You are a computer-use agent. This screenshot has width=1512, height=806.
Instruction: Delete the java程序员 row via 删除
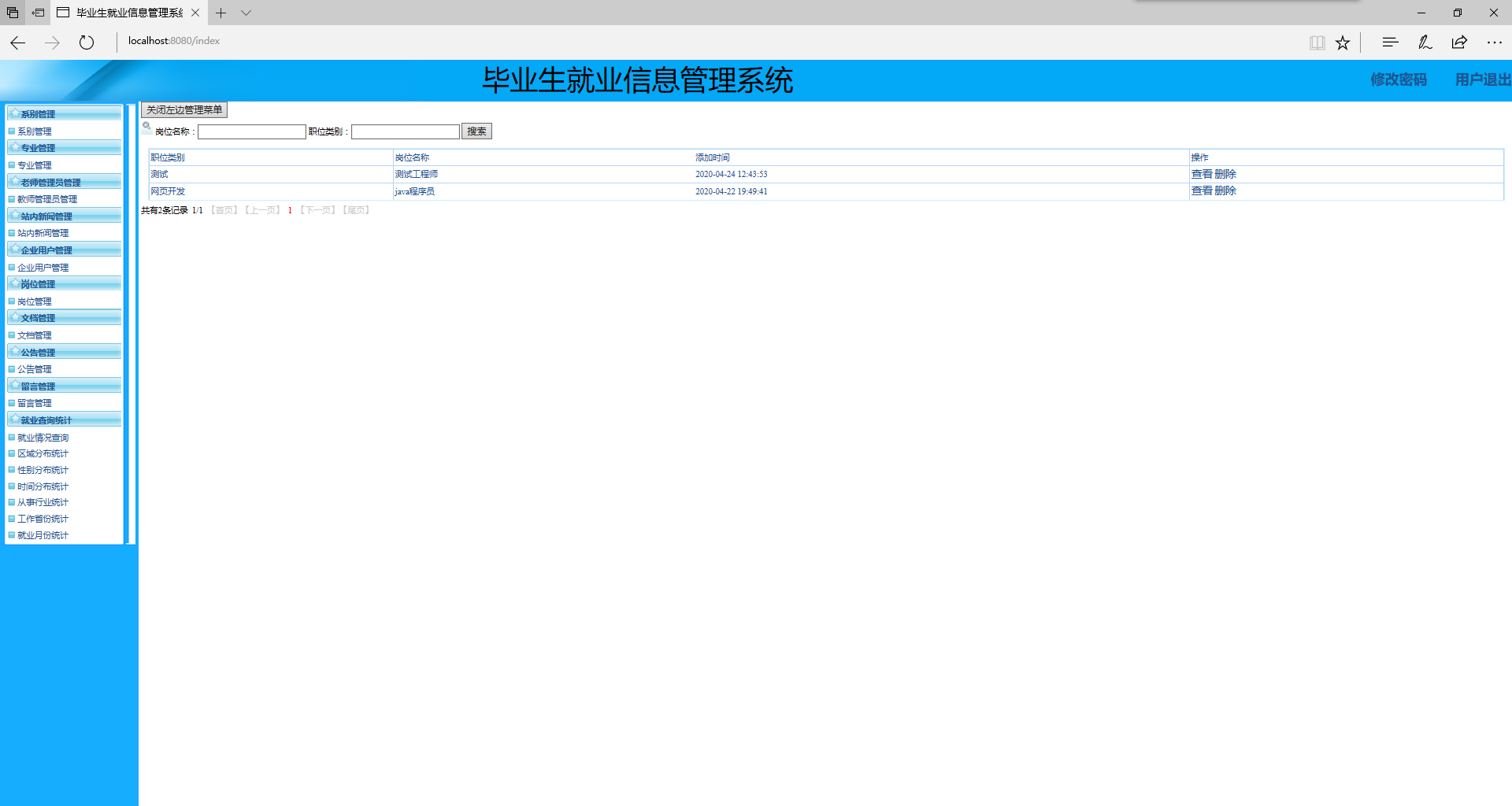click(x=1225, y=190)
